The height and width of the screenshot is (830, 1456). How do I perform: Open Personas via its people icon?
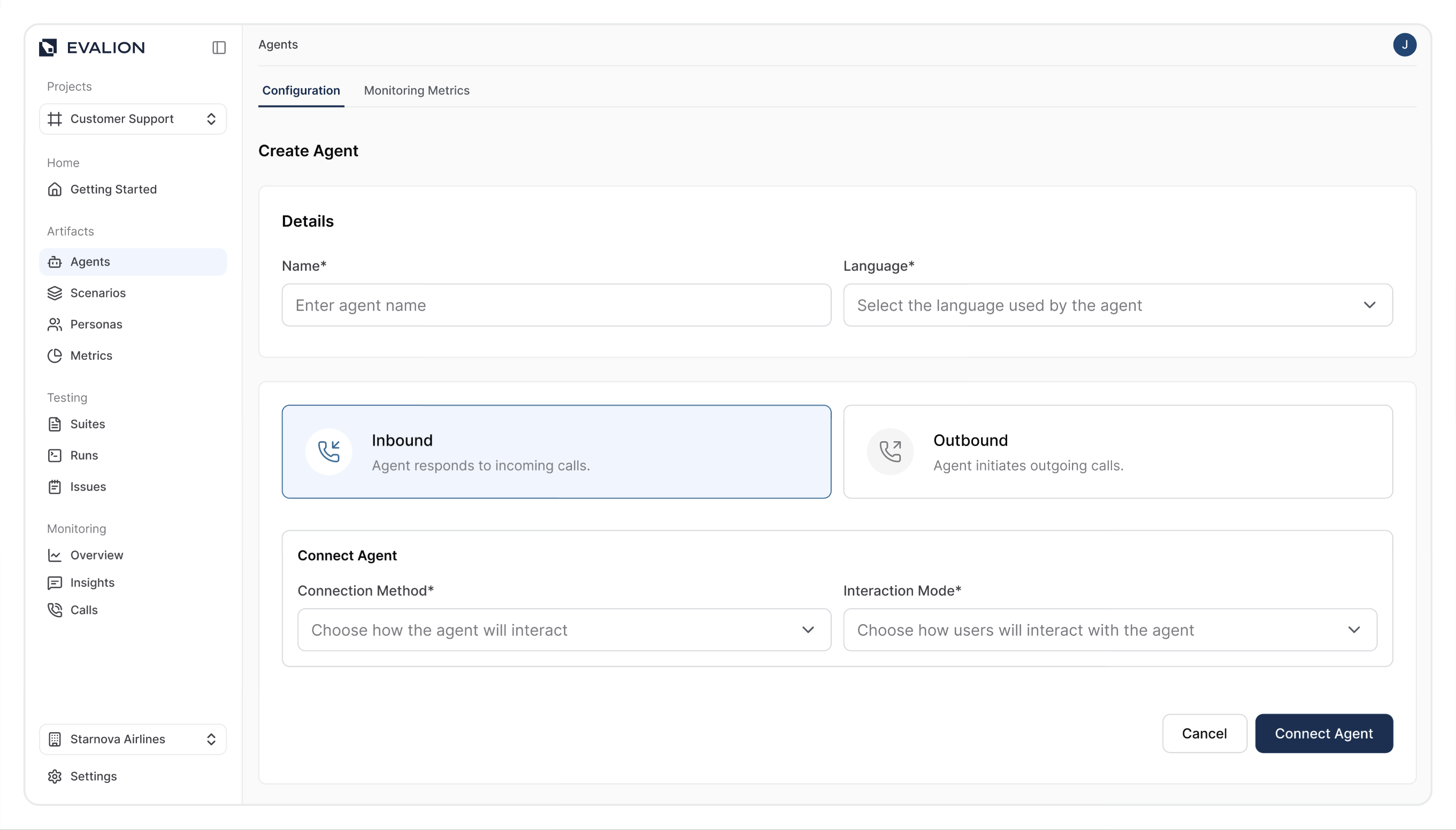[55, 325]
